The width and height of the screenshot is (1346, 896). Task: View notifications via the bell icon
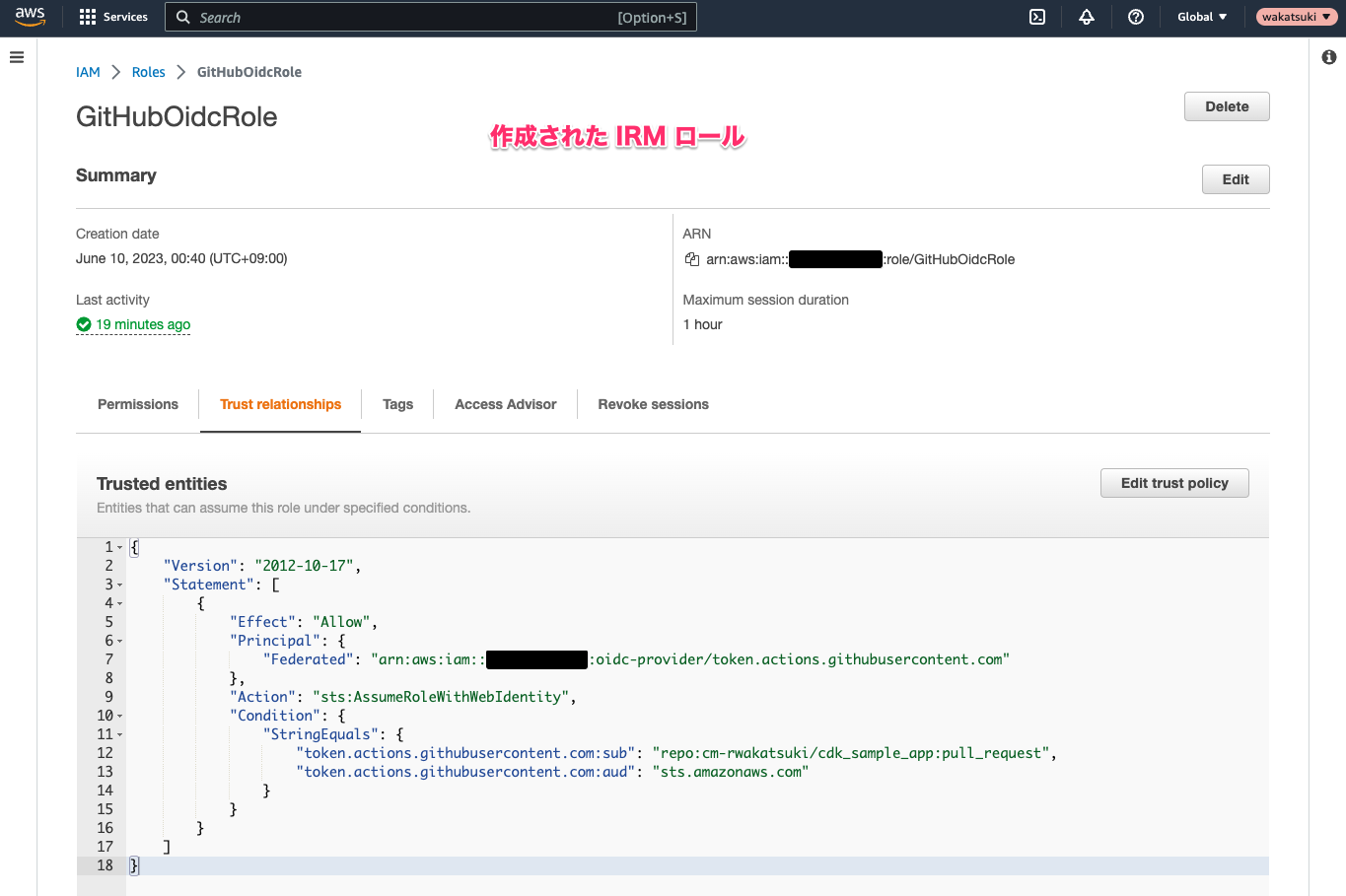(1086, 17)
